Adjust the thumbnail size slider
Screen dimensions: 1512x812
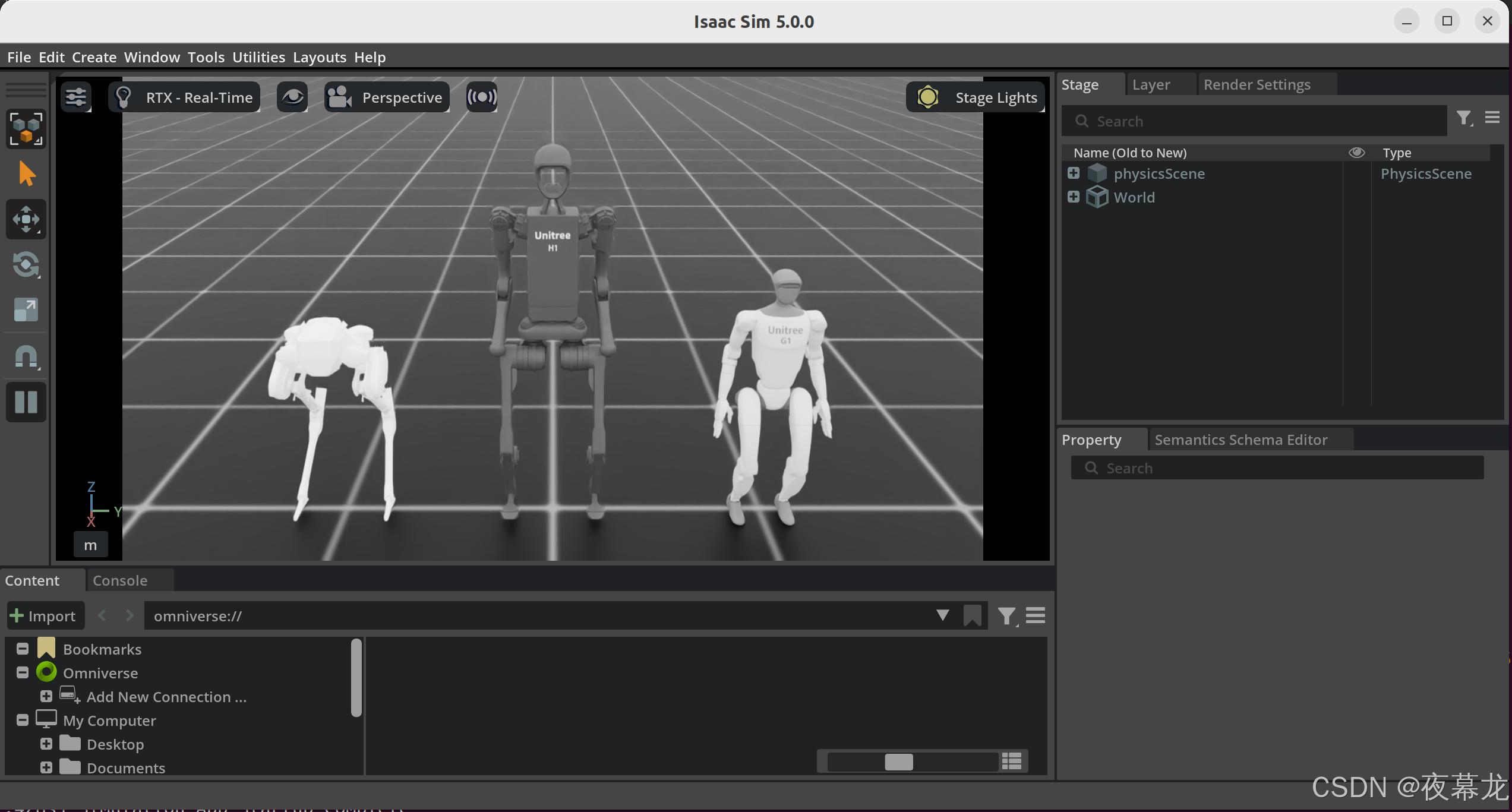click(898, 762)
